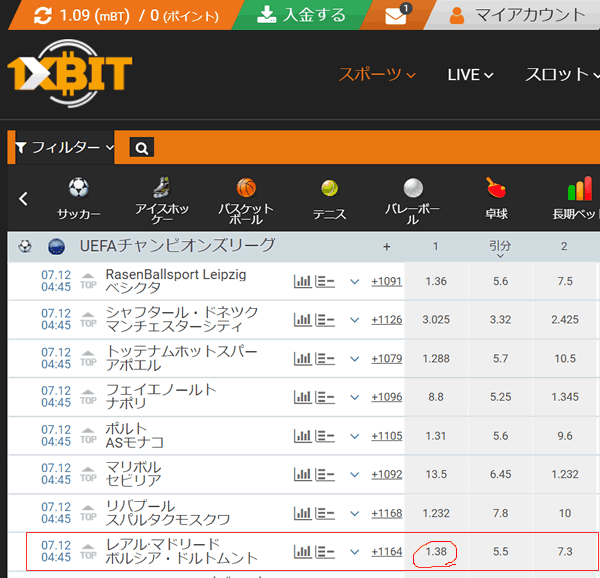Open the スロット menu

coord(562,75)
